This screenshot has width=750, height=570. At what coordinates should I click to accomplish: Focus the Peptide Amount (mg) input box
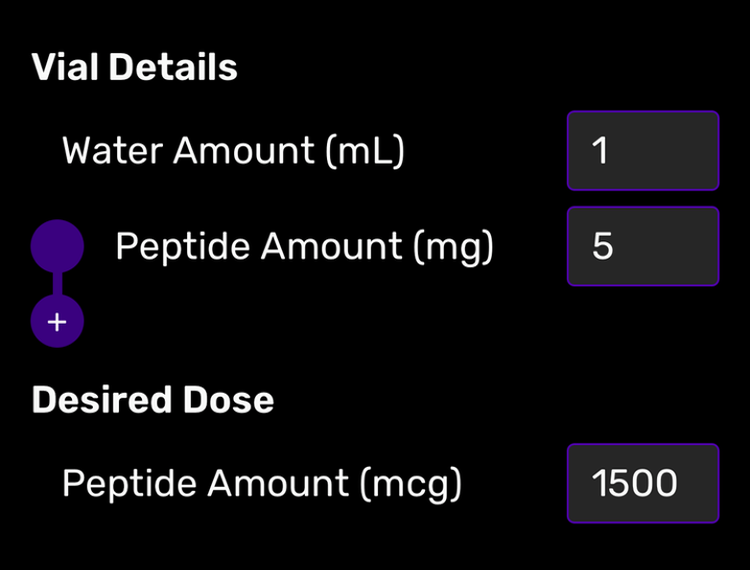point(643,247)
